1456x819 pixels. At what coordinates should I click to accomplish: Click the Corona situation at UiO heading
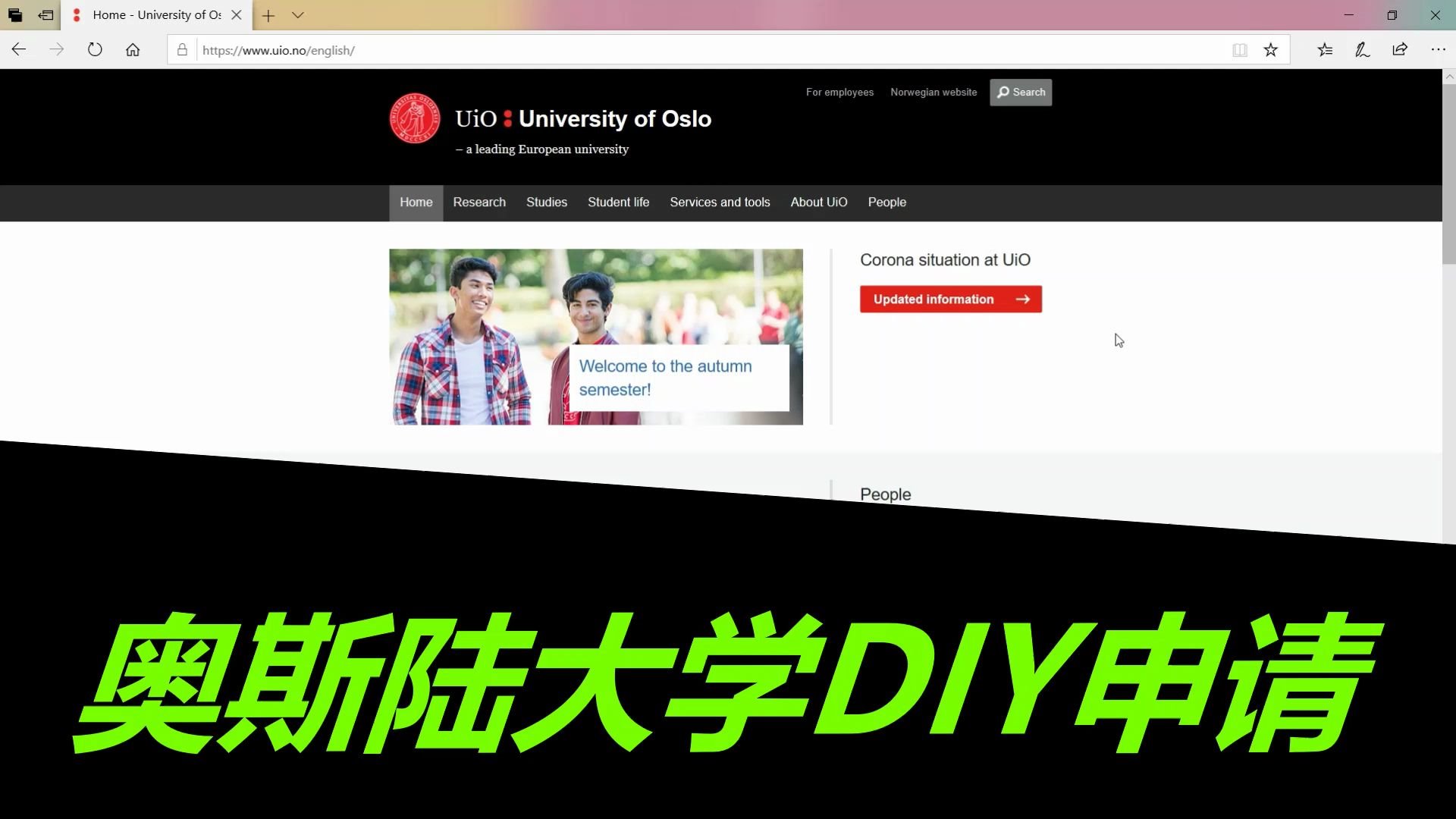945,260
